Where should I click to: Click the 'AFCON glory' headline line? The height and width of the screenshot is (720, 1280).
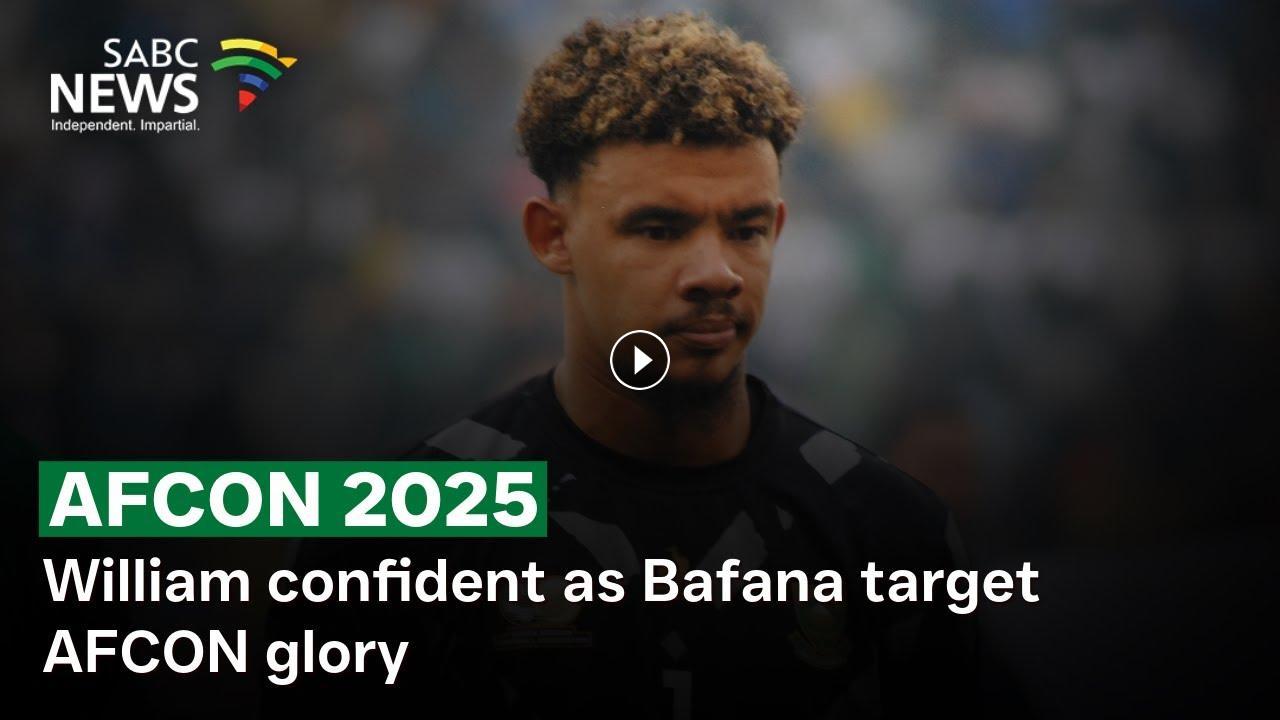click(225, 654)
